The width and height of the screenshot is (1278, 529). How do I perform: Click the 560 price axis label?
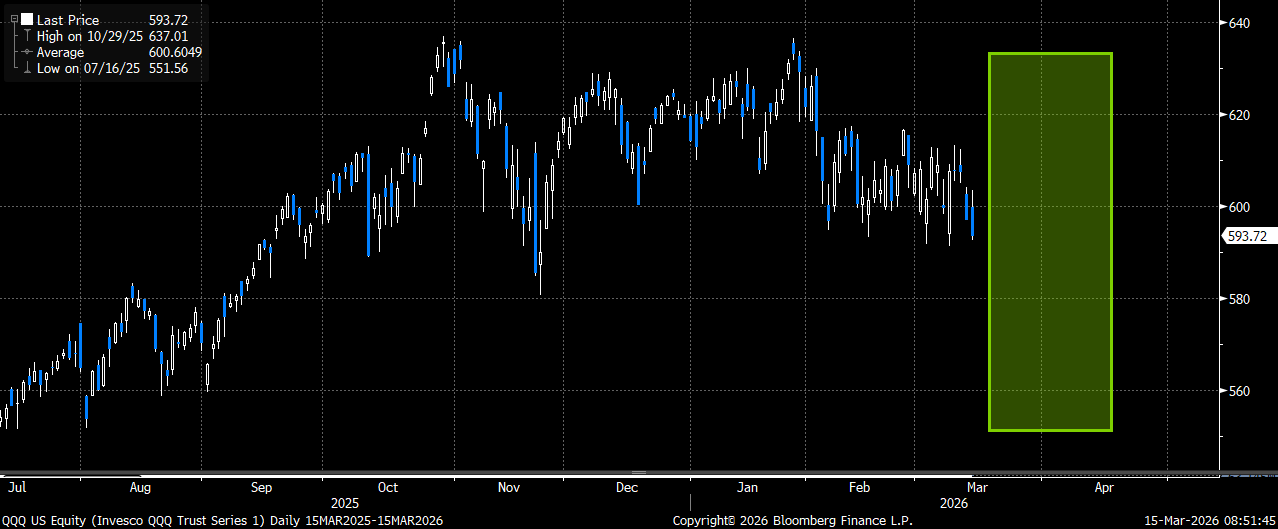click(x=1239, y=391)
